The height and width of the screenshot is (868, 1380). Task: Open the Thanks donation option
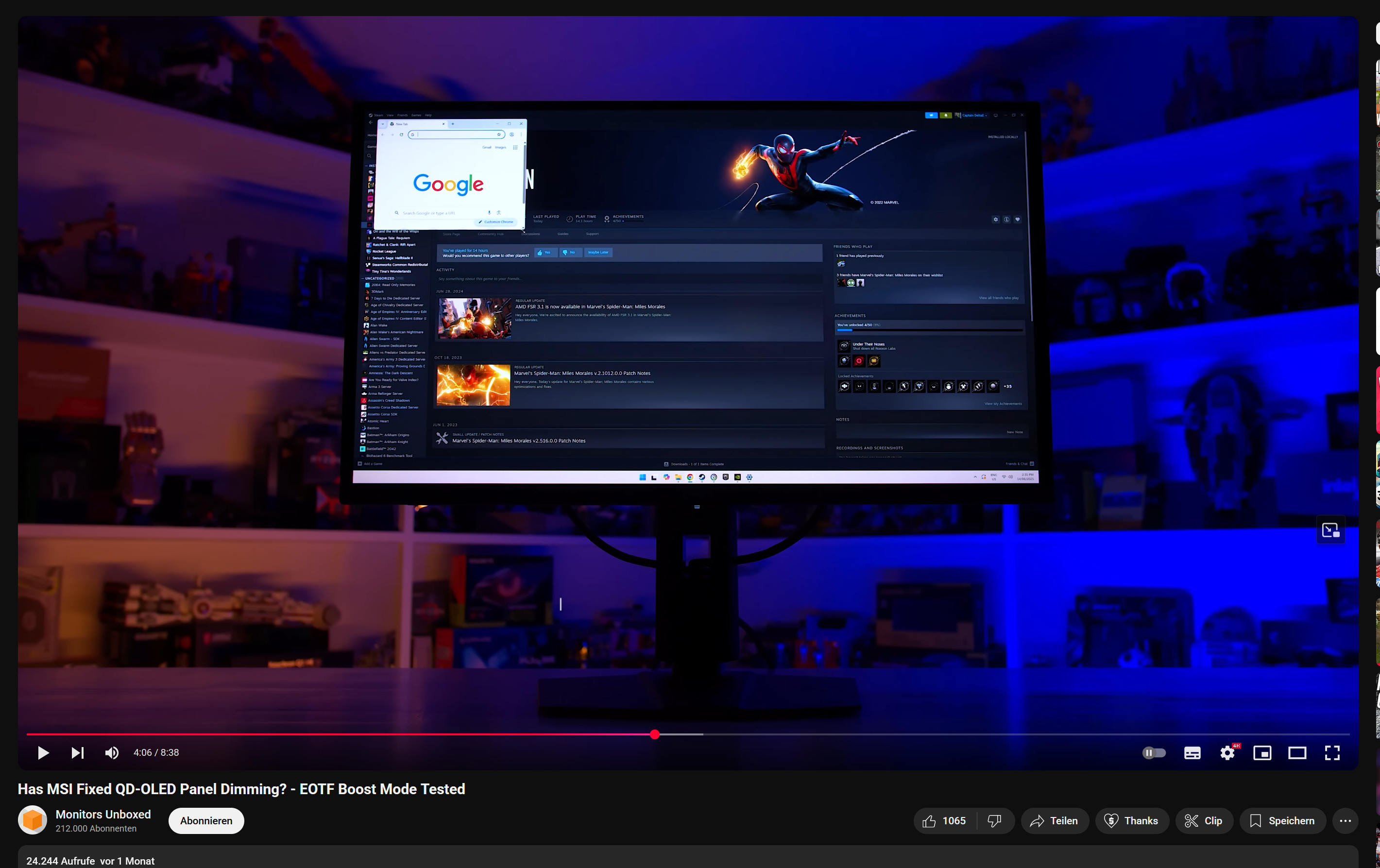pyautogui.click(x=1131, y=820)
